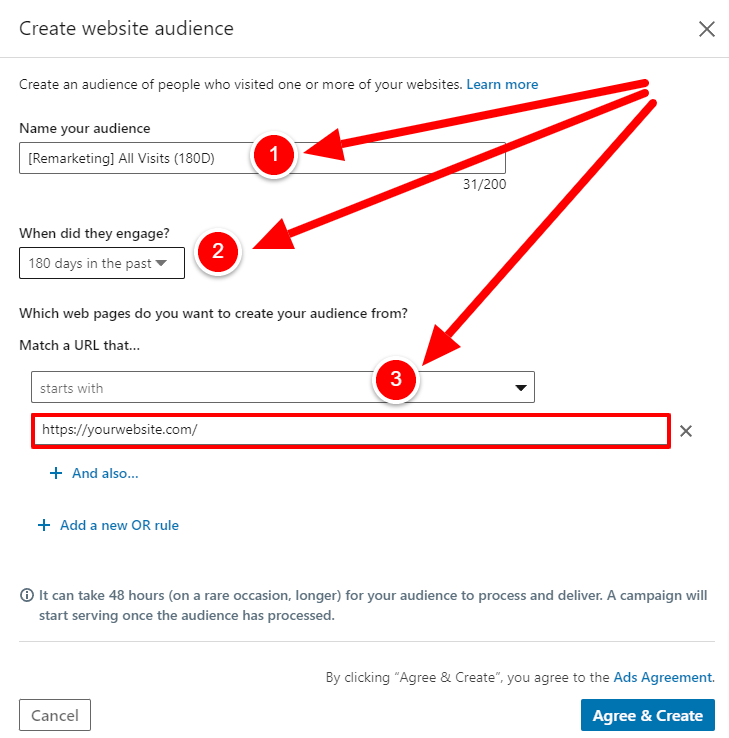Image resolution: width=729 pixels, height=738 pixels.
Task: Click the Agree & Create button
Action: (648, 715)
